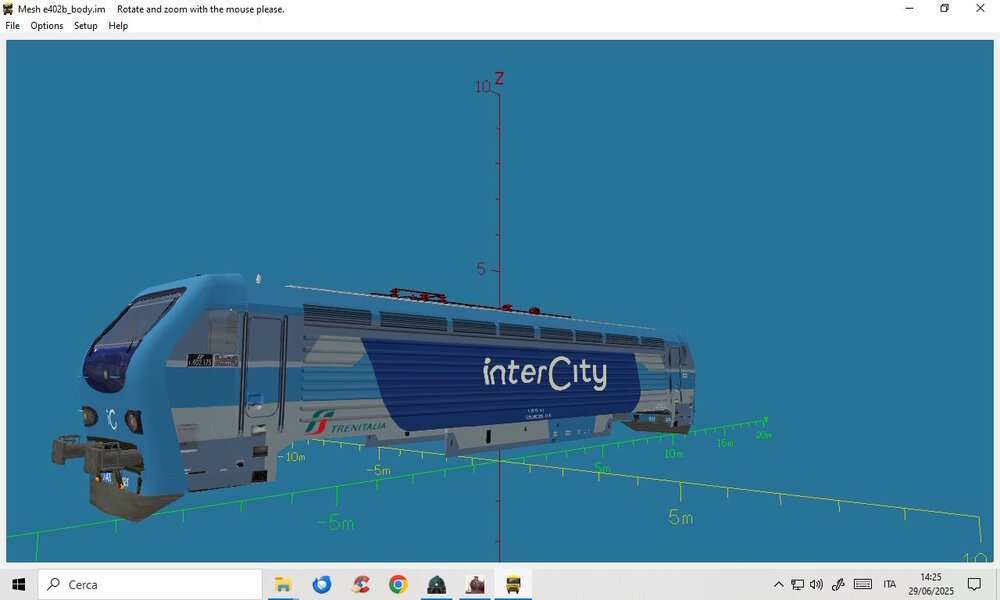The image size is (1000, 600).
Task: Click the mesh viewer title bar app icon
Action: (x=8, y=9)
